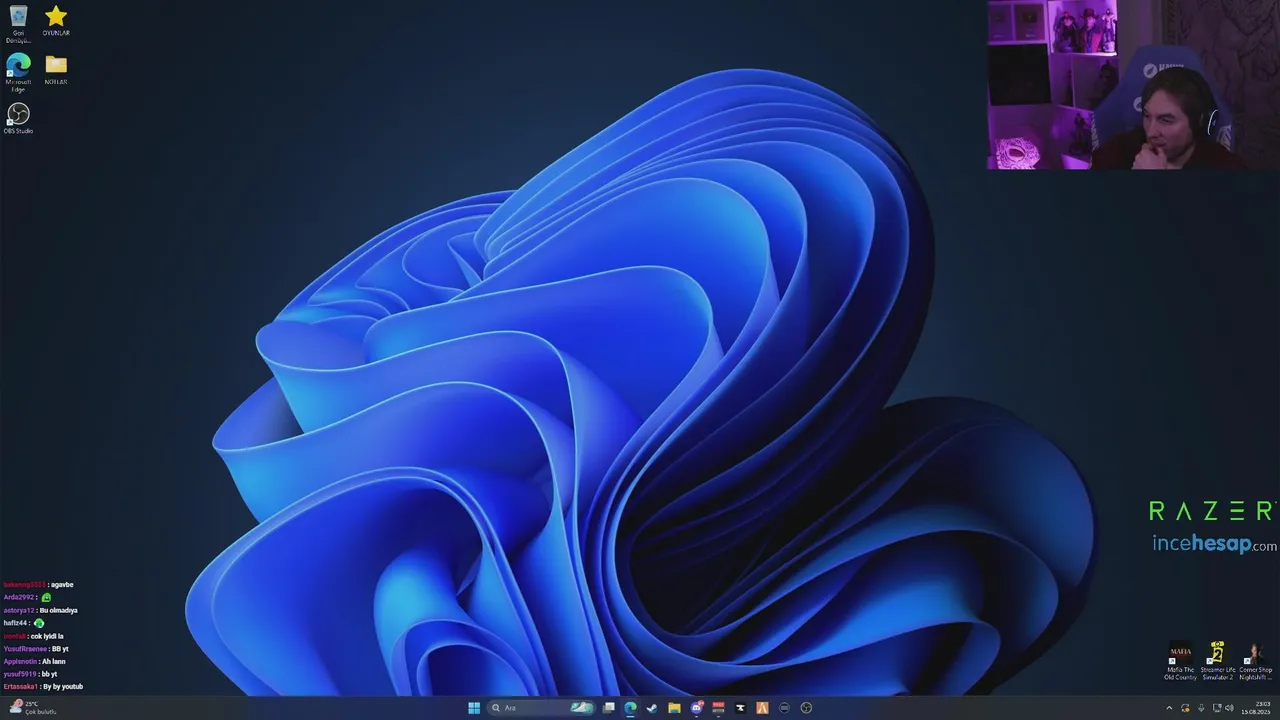Open the round dark taskbar icon
Viewport: 1280px width, 720px height.
784,708
